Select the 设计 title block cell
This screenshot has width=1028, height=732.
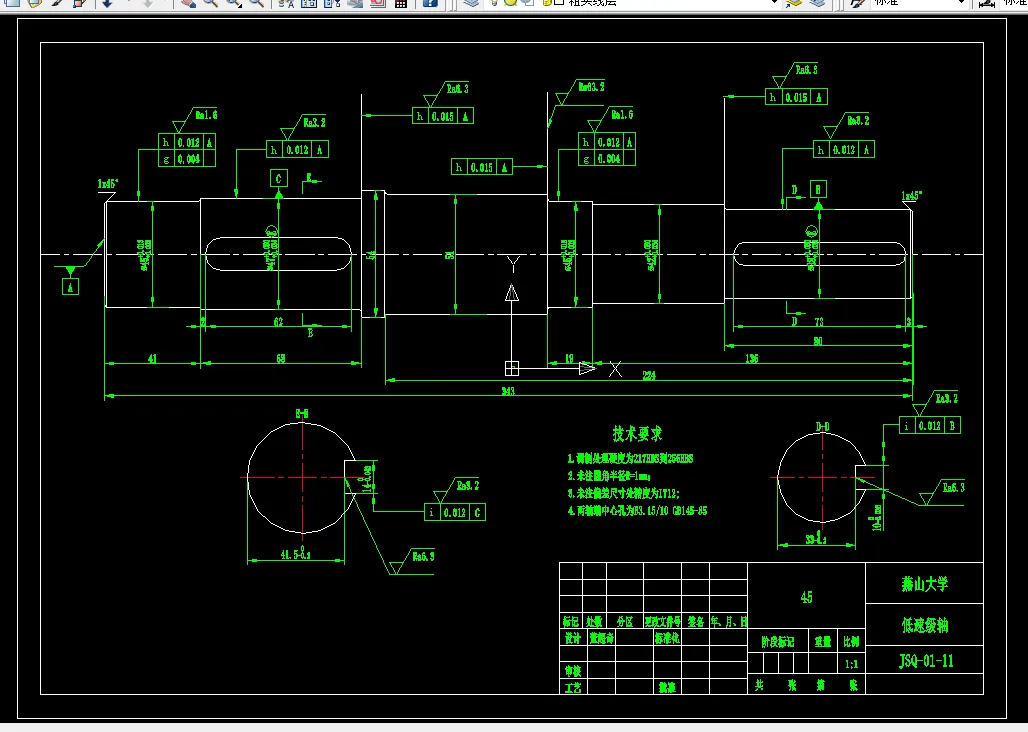click(x=572, y=638)
